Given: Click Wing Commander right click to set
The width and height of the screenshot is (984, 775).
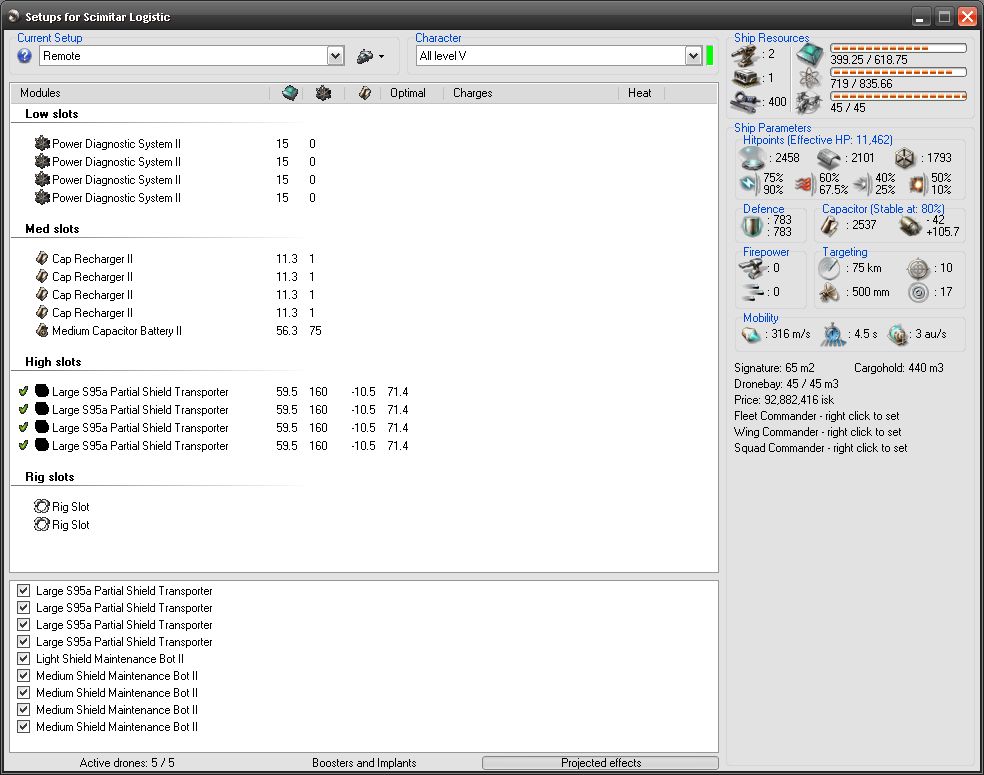Looking at the screenshot, I should point(818,432).
